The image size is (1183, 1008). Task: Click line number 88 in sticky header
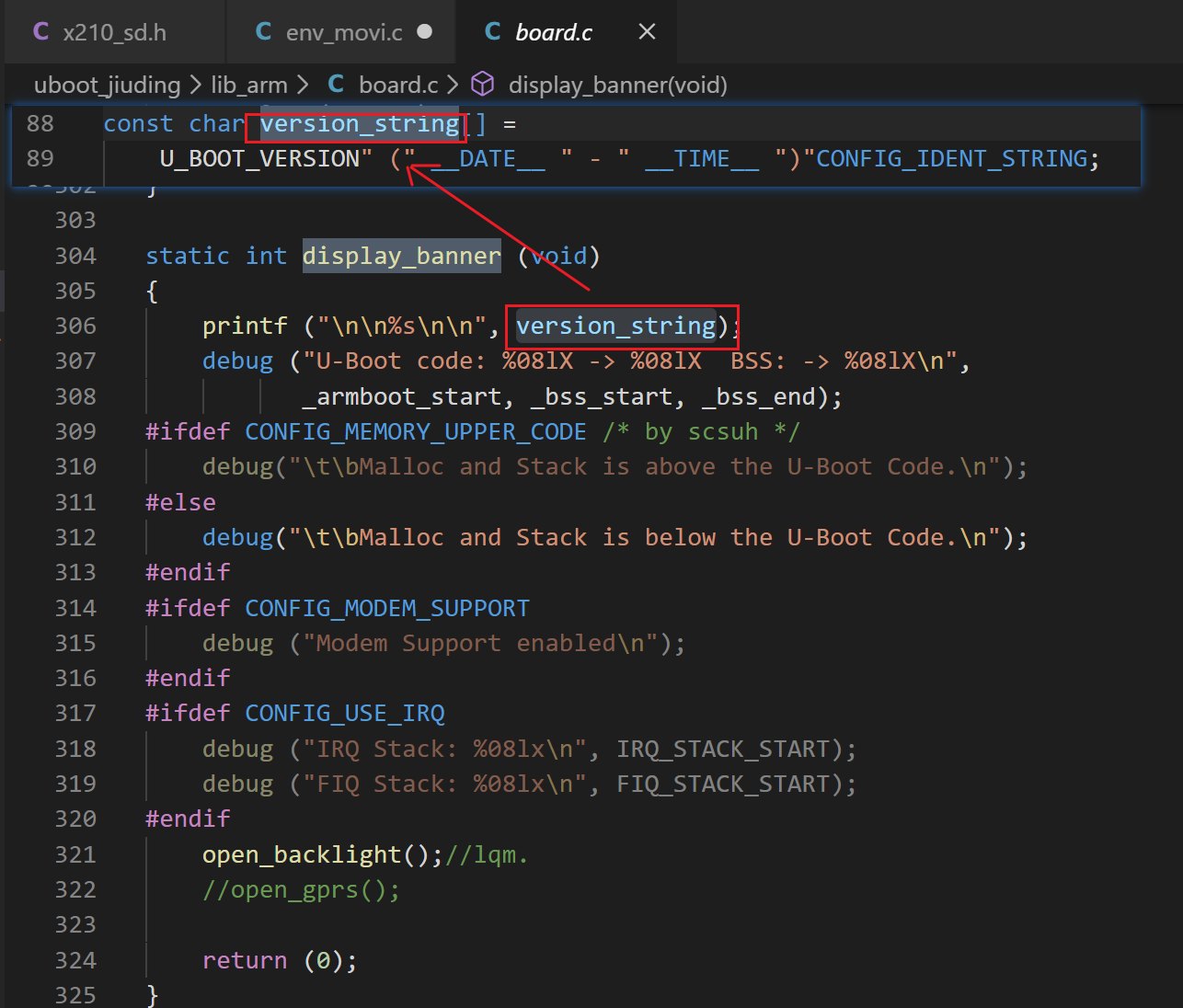40,123
